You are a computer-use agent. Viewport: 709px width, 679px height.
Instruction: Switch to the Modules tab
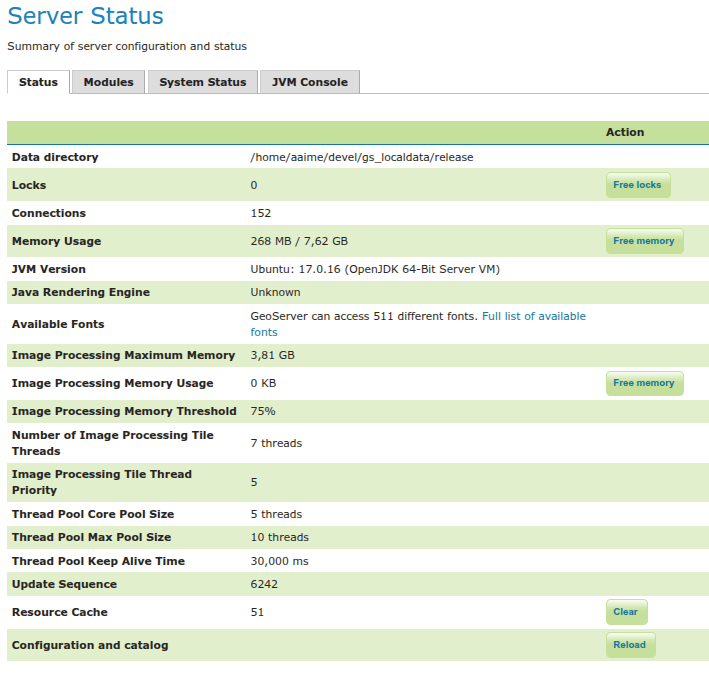tap(108, 82)
